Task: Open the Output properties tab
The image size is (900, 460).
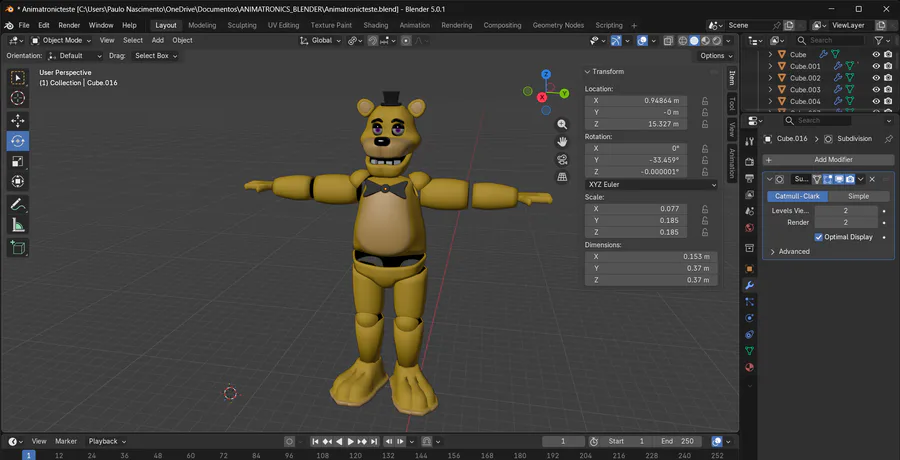Action: click(x=749, y=179)
